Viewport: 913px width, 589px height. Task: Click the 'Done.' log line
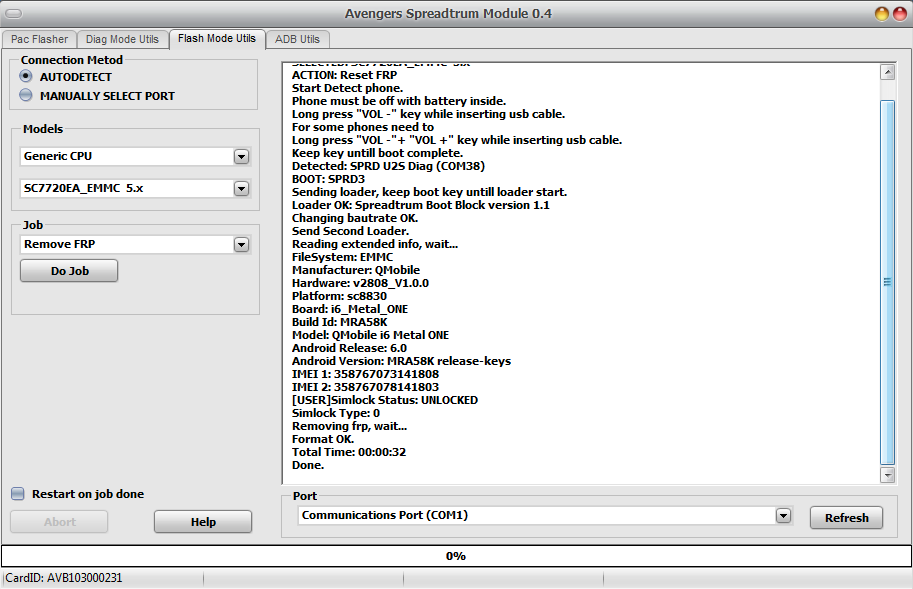pyautogui.click(x=308, y=465)
